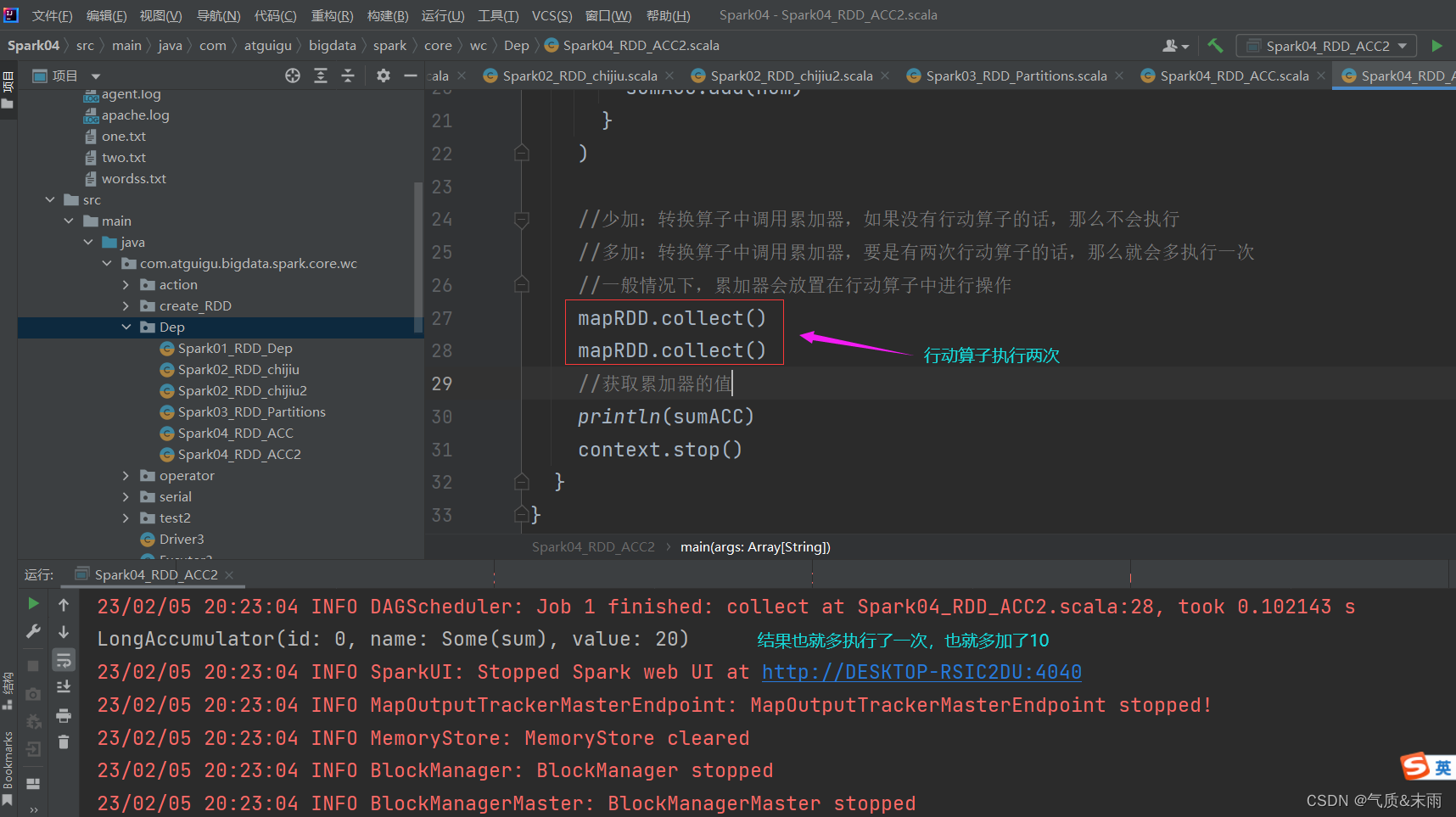Click line number 29 in the gutter
This screenshot has width=1456, height=817.
coord(442,383)
